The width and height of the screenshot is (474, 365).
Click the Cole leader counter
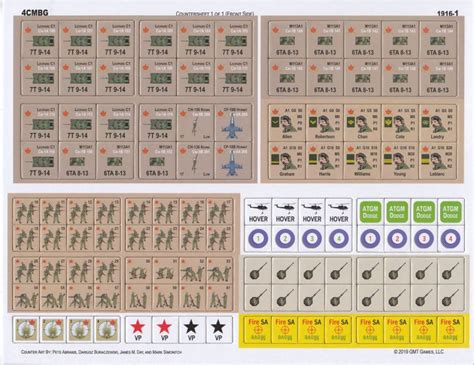pyautogui.click(x=400, y=123)
